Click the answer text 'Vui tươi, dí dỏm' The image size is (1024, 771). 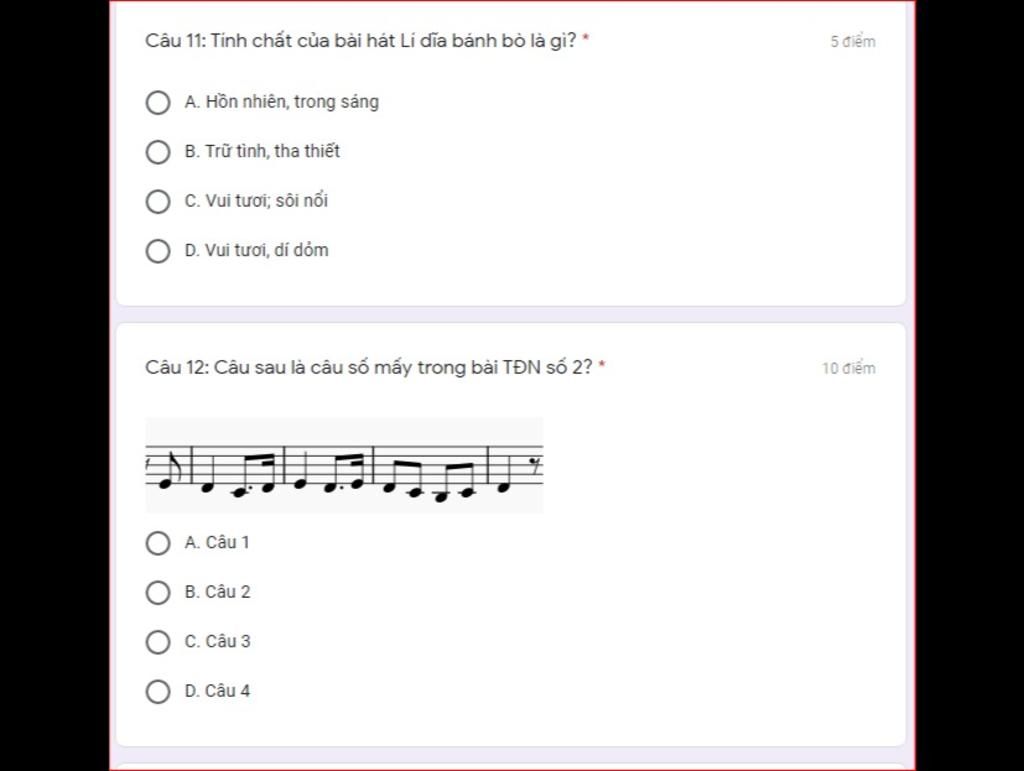(x=266, y=250)
